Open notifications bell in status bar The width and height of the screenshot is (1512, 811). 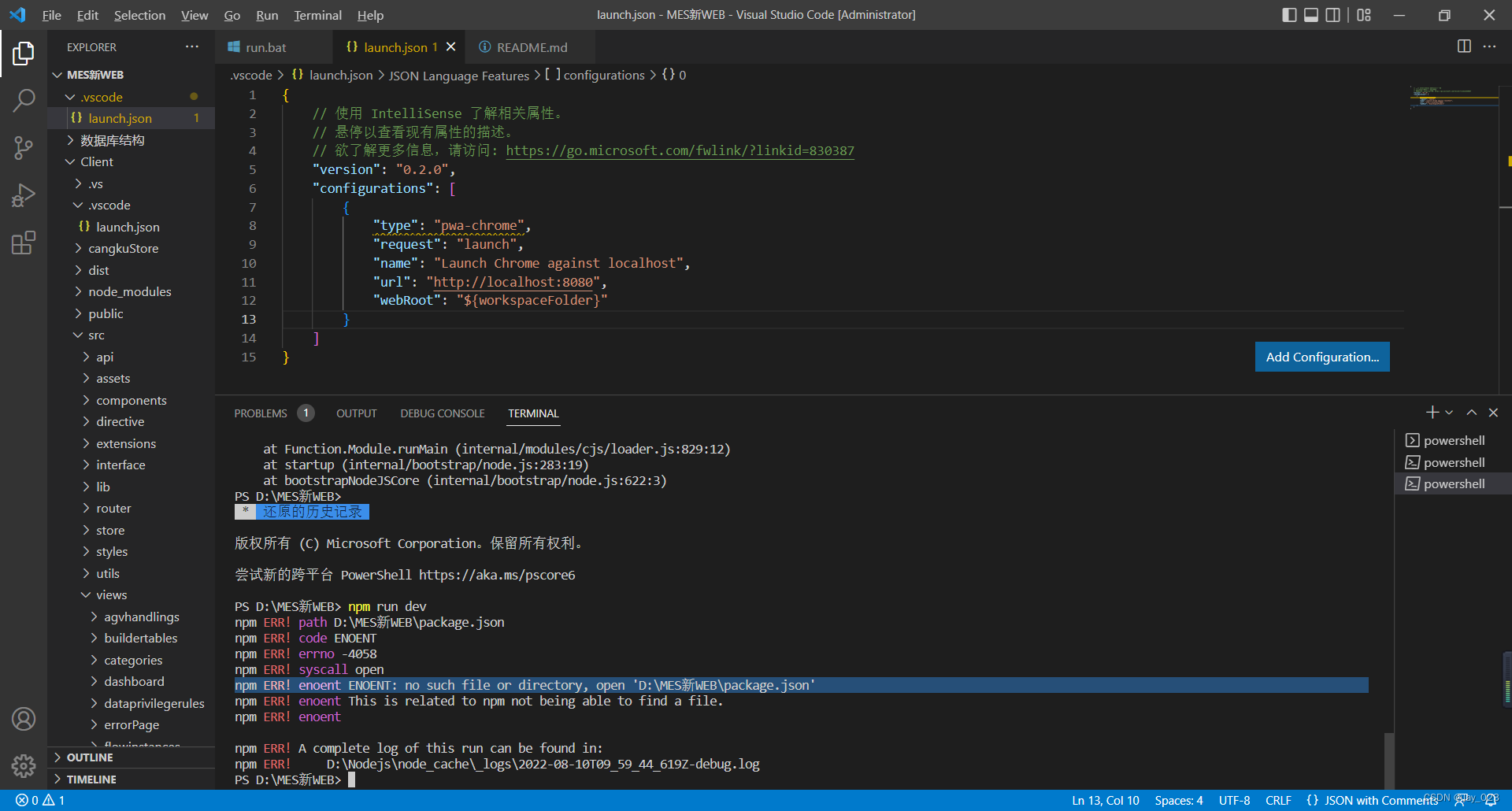click(x=1491, y=800)
